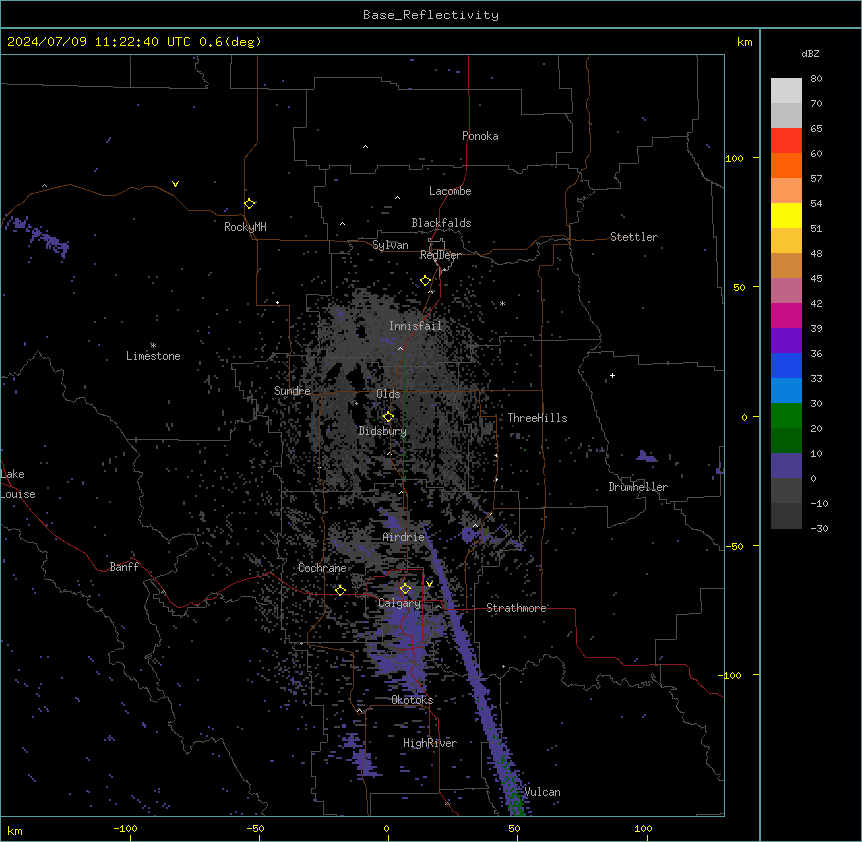This screenshot has height=842, width=862.
Task: Click the Stettler city label
Action: 633,237
